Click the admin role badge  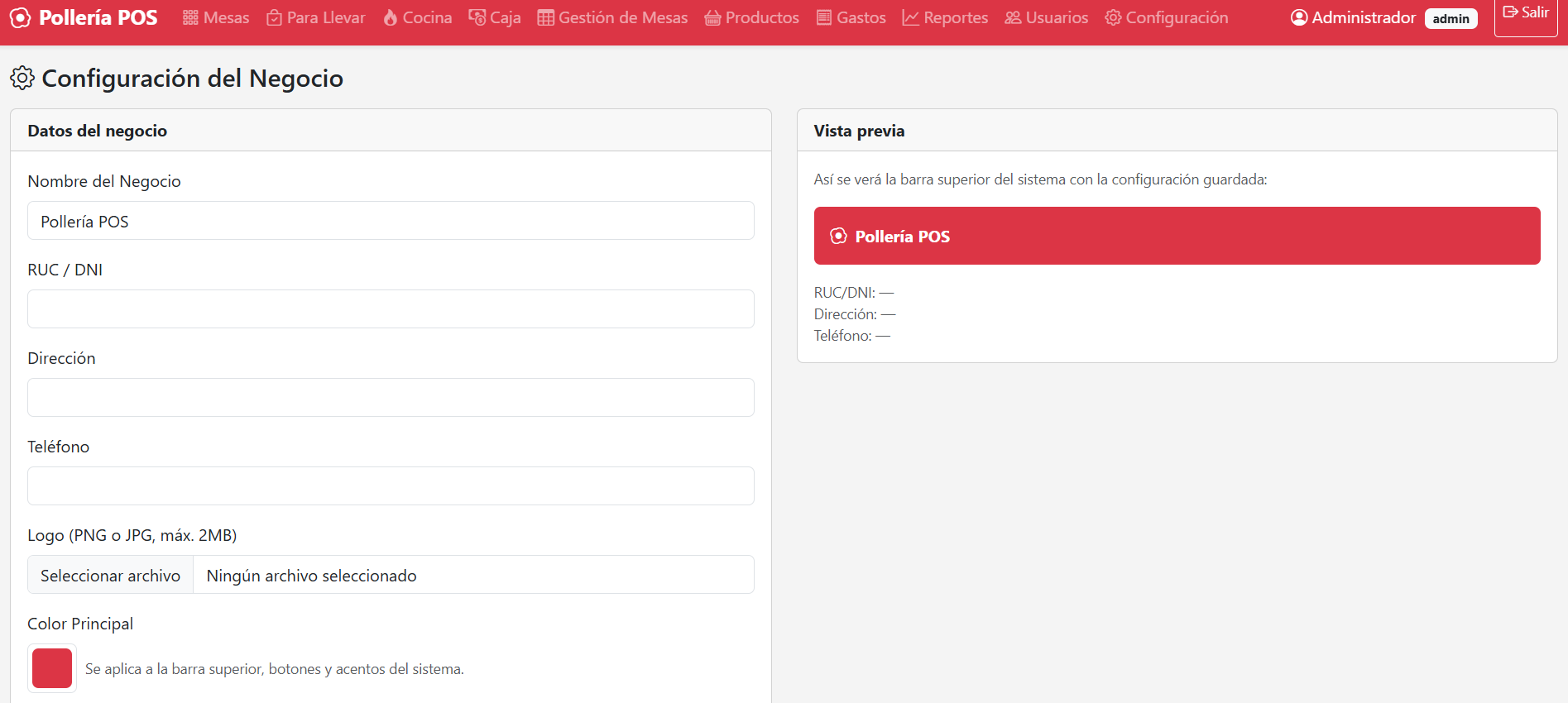[1451, 18]
